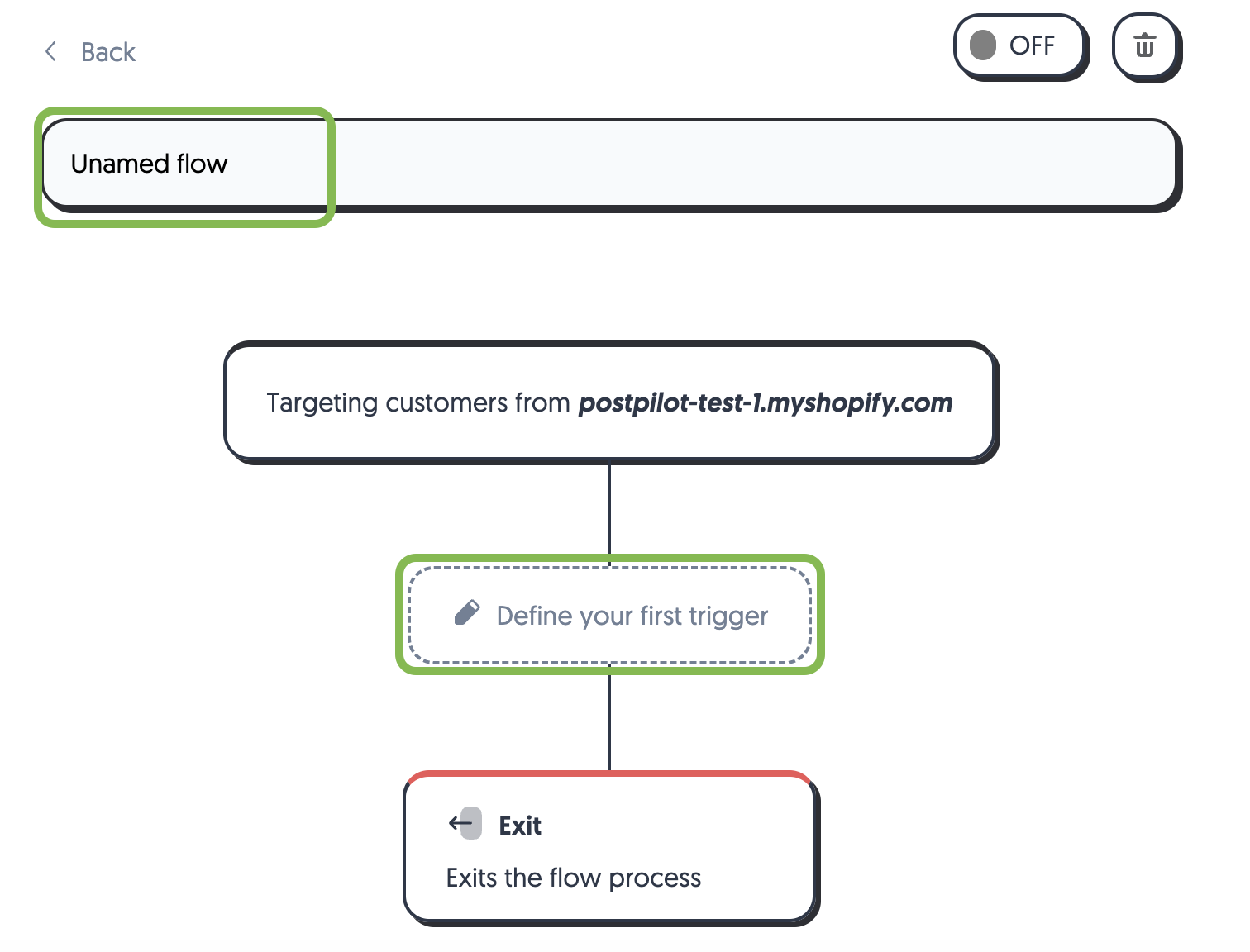Image resolution: width=1250 pixels, height=952 pixels.
Task: Click the trash icon to delete the flow
Action: pos(1146,47)
